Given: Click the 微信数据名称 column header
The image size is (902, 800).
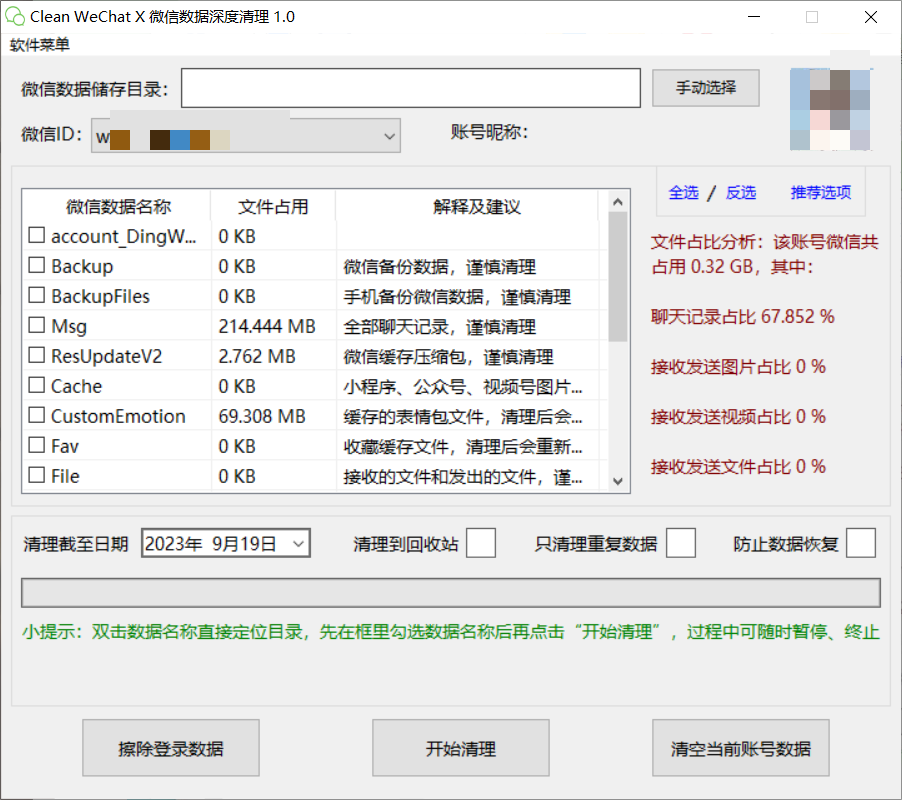Looking at the screenshot, I should (x=117, y=206).
